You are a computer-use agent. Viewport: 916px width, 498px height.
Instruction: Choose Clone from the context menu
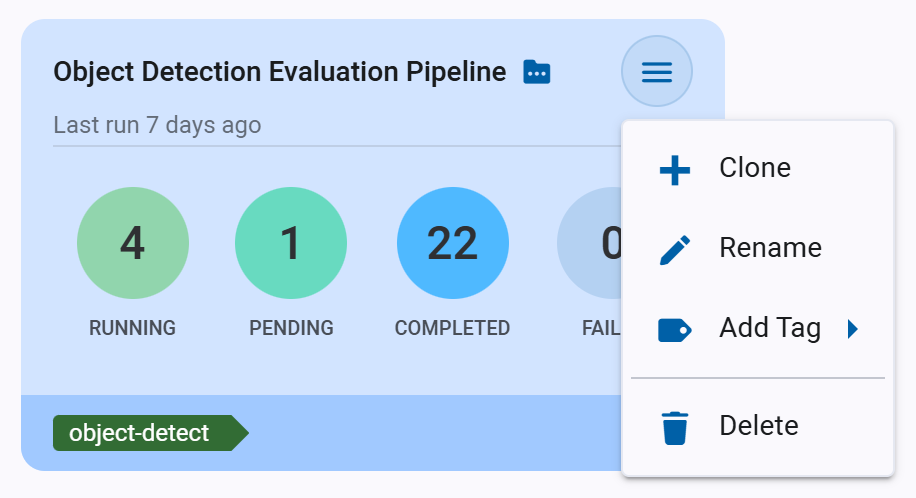(758, 168)
